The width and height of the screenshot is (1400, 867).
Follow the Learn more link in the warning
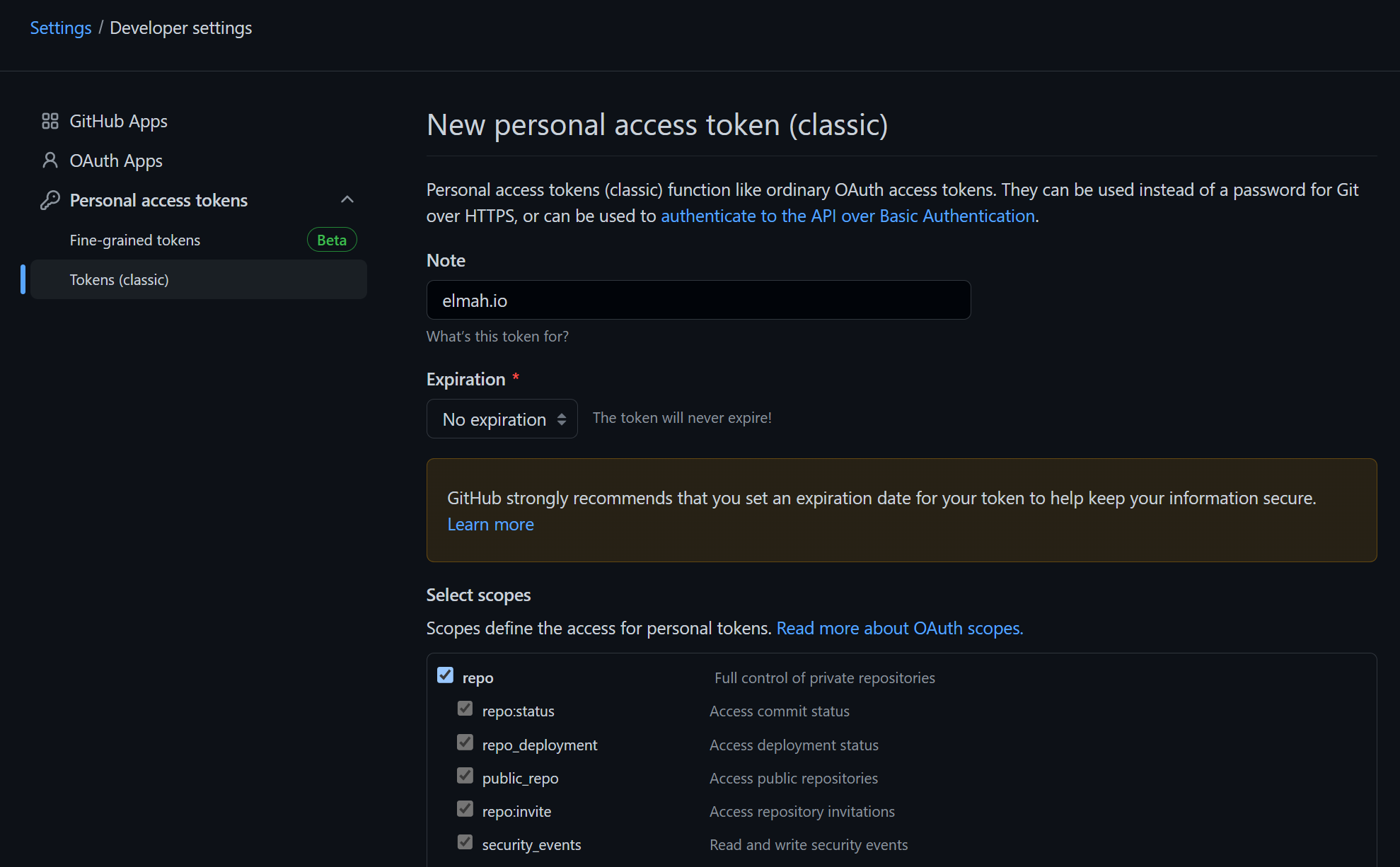(x=490, y=524)
